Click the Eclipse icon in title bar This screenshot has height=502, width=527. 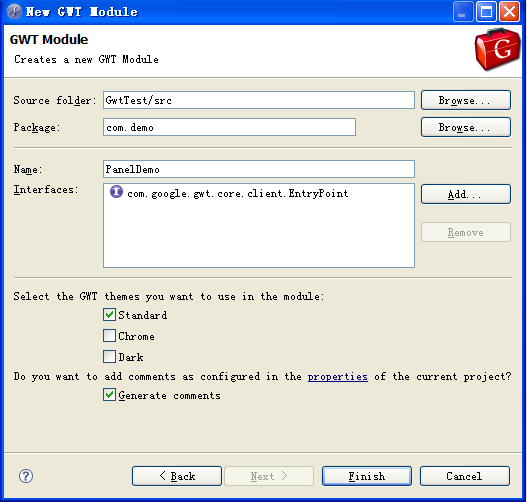click(14, 12)
